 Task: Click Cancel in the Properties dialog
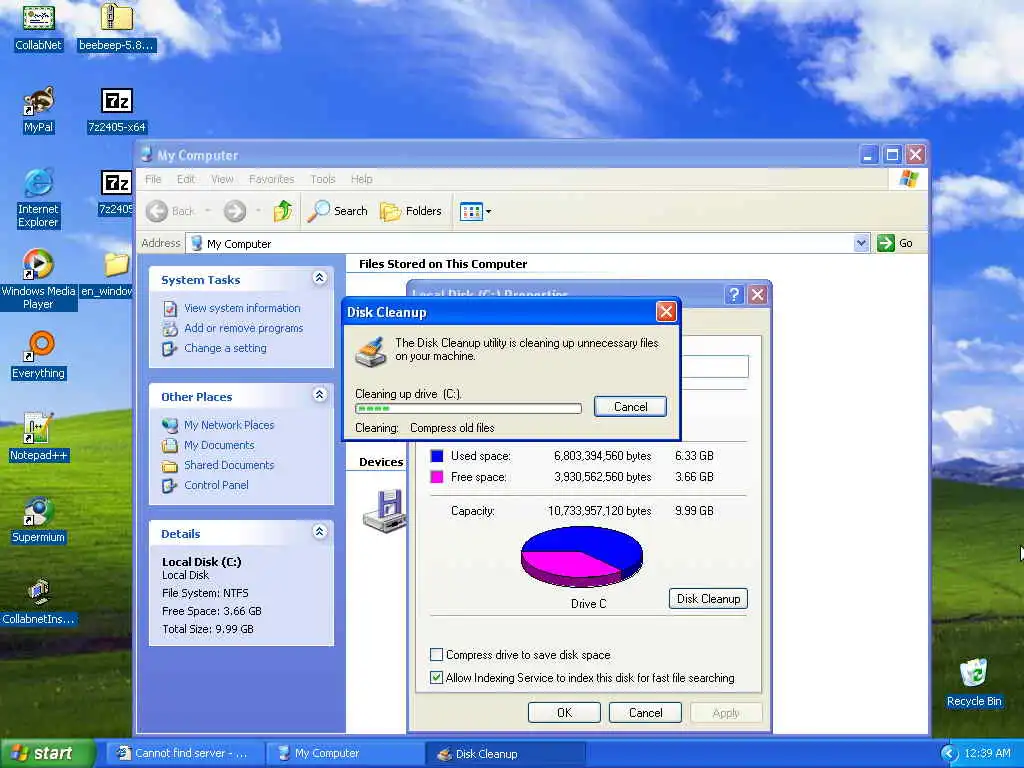(x=645, y=712)
